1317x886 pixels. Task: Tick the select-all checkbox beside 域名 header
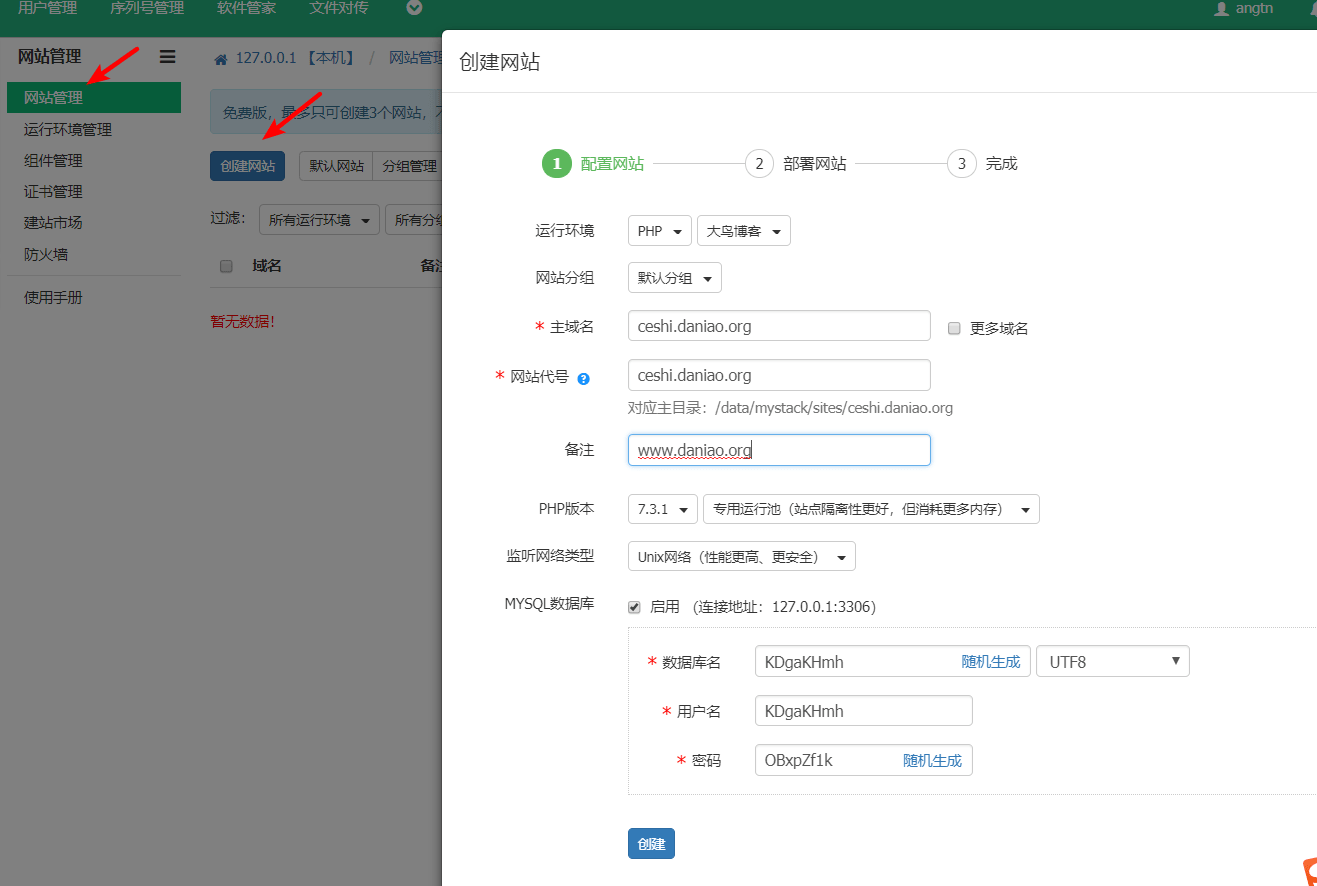pos(226,266)
